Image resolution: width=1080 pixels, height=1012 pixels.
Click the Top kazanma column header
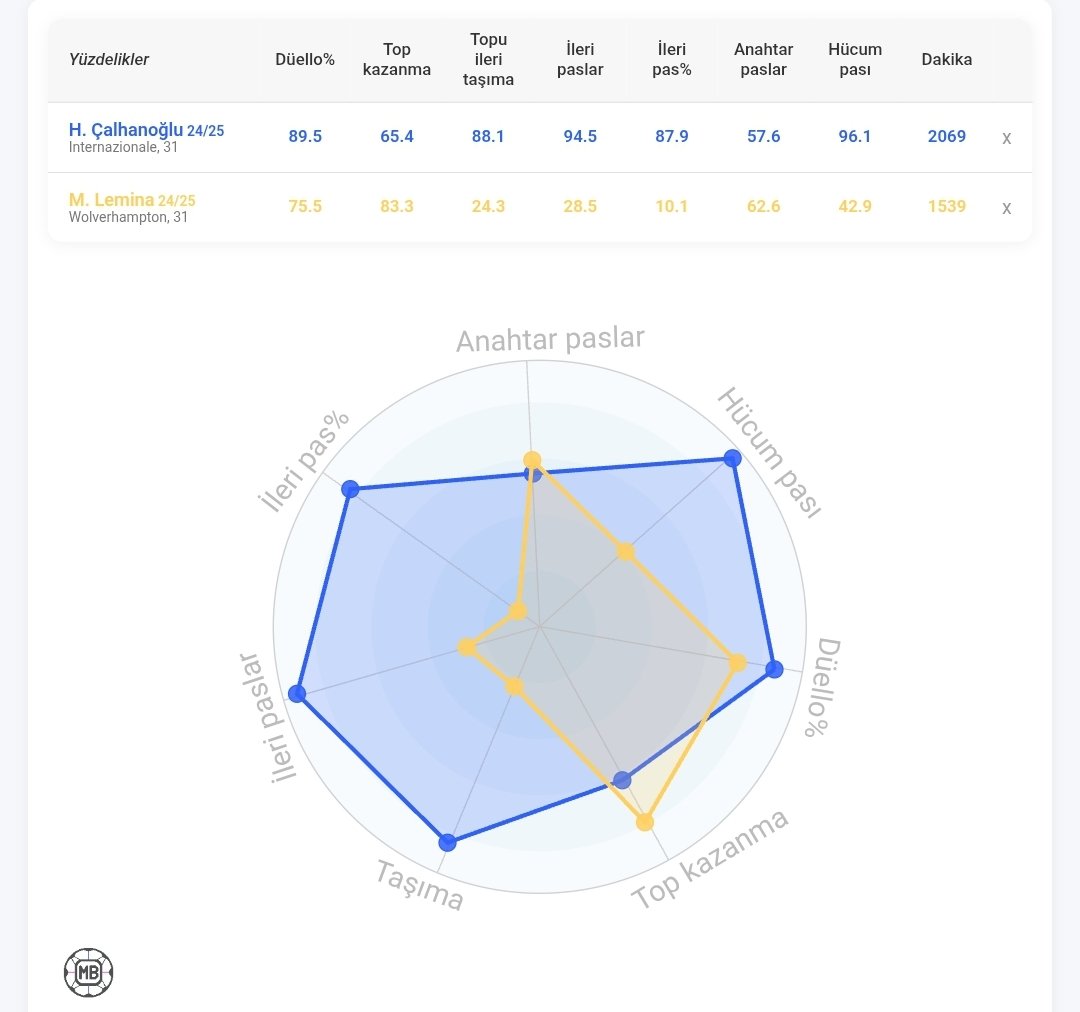click(x=397, y=59)
